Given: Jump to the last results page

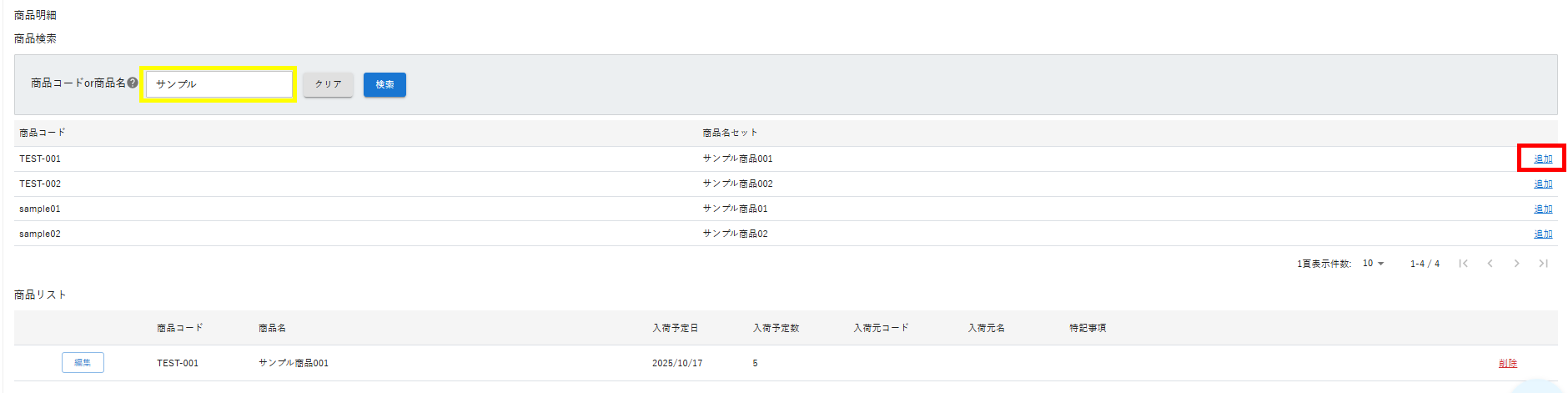Looking at the screenshot, I should pos(1543,264).
